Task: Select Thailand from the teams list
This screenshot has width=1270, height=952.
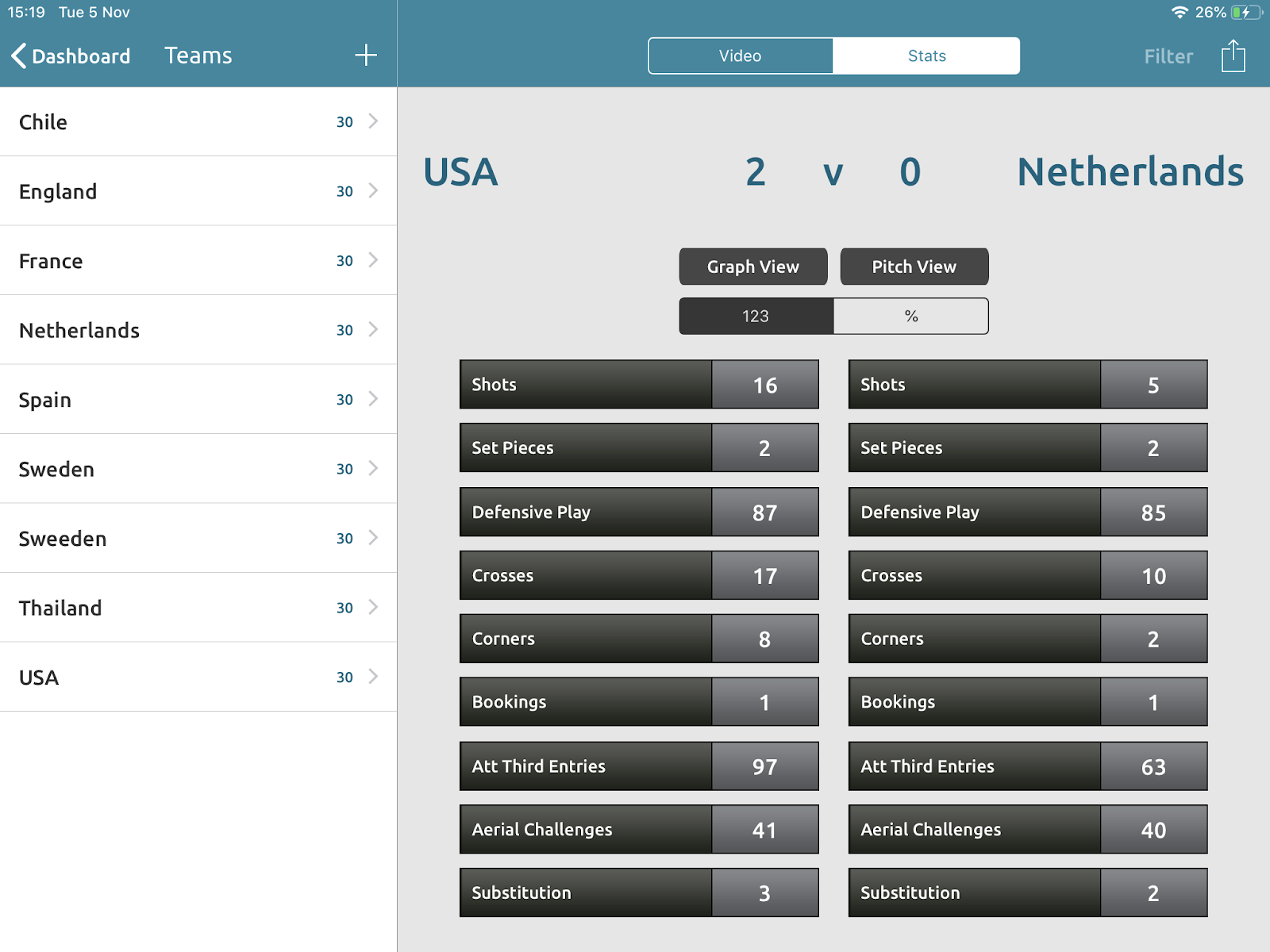Action: (x=60, y=608)
